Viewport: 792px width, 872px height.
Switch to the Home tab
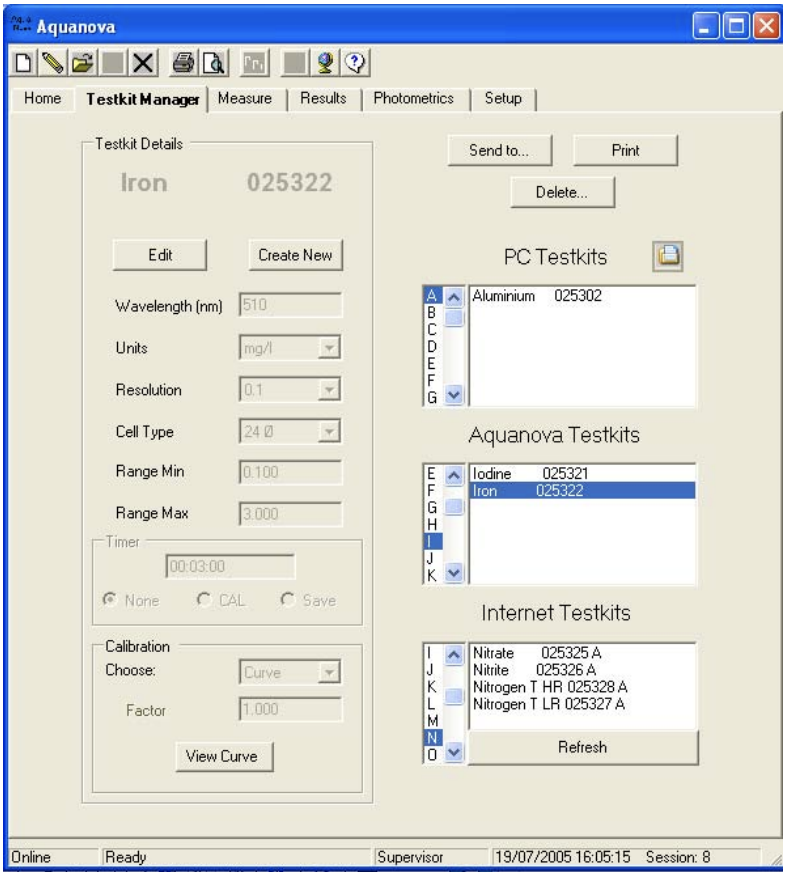(42, 98)
